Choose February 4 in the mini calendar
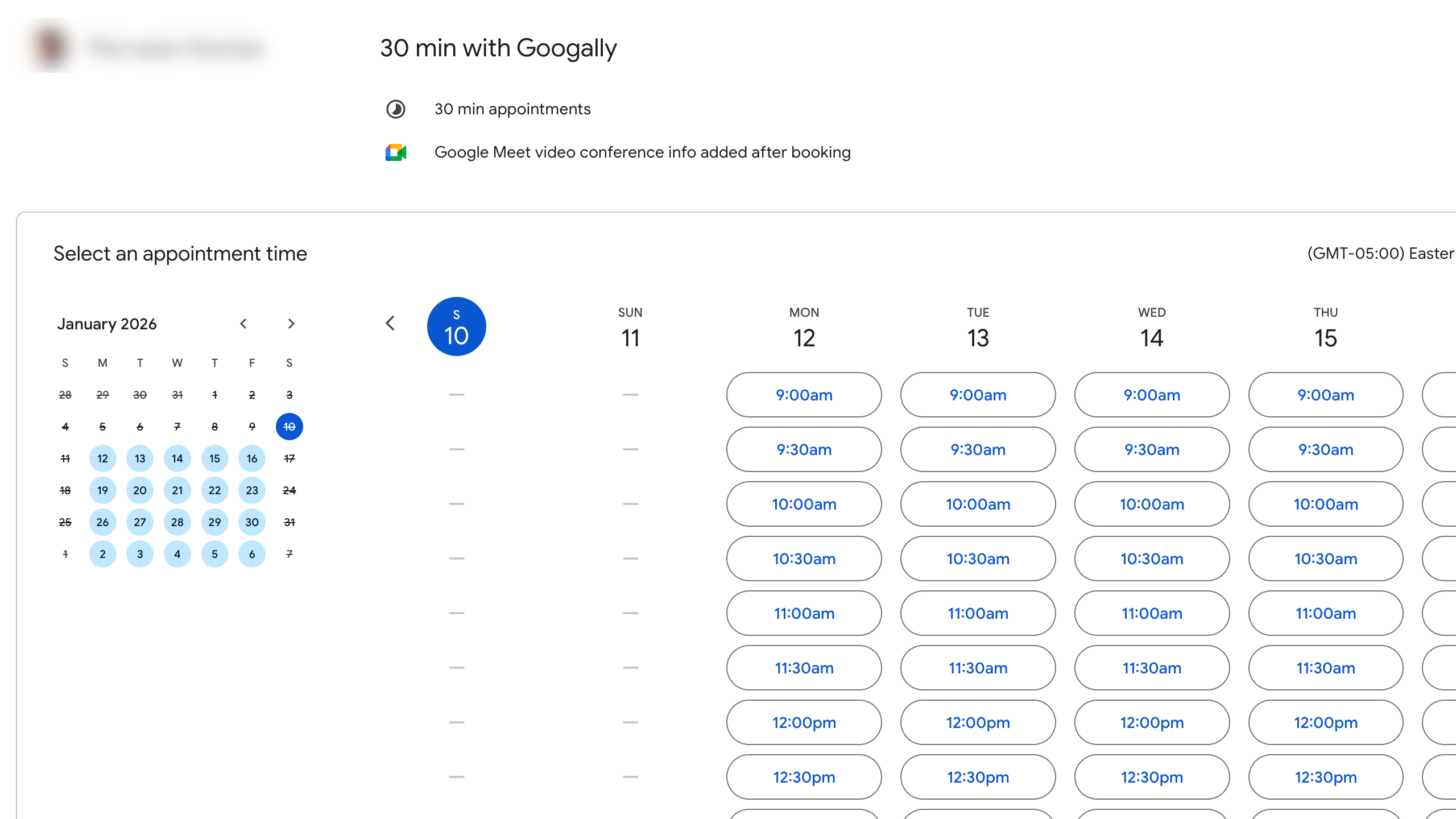The image size is (1456, 819). coord(177,554)
